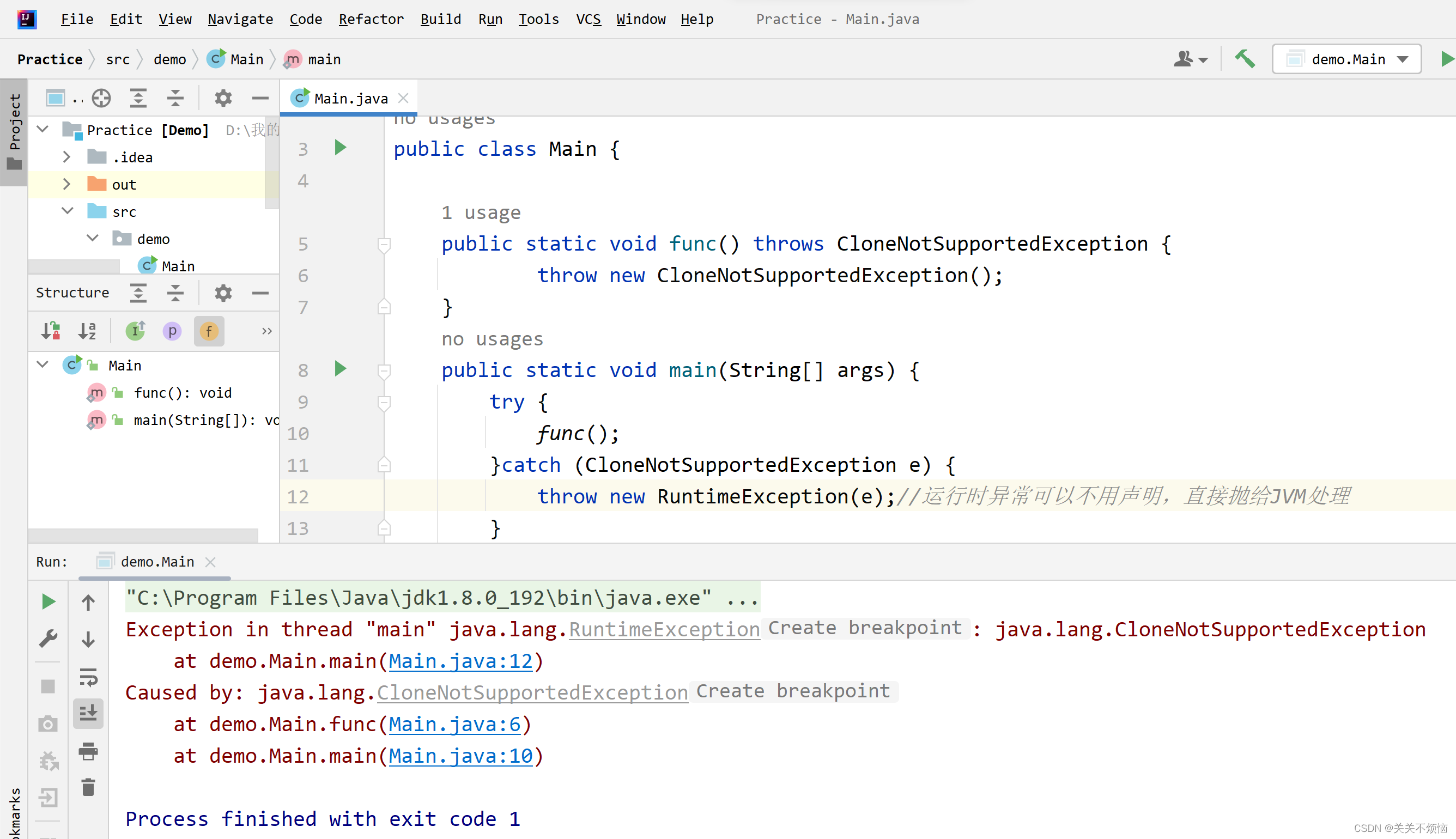Screen dimensions: 1456x839
Task: Click Create breakpoint next to RuntimeException
Action: pyautogui.click(x=864, y=628)
